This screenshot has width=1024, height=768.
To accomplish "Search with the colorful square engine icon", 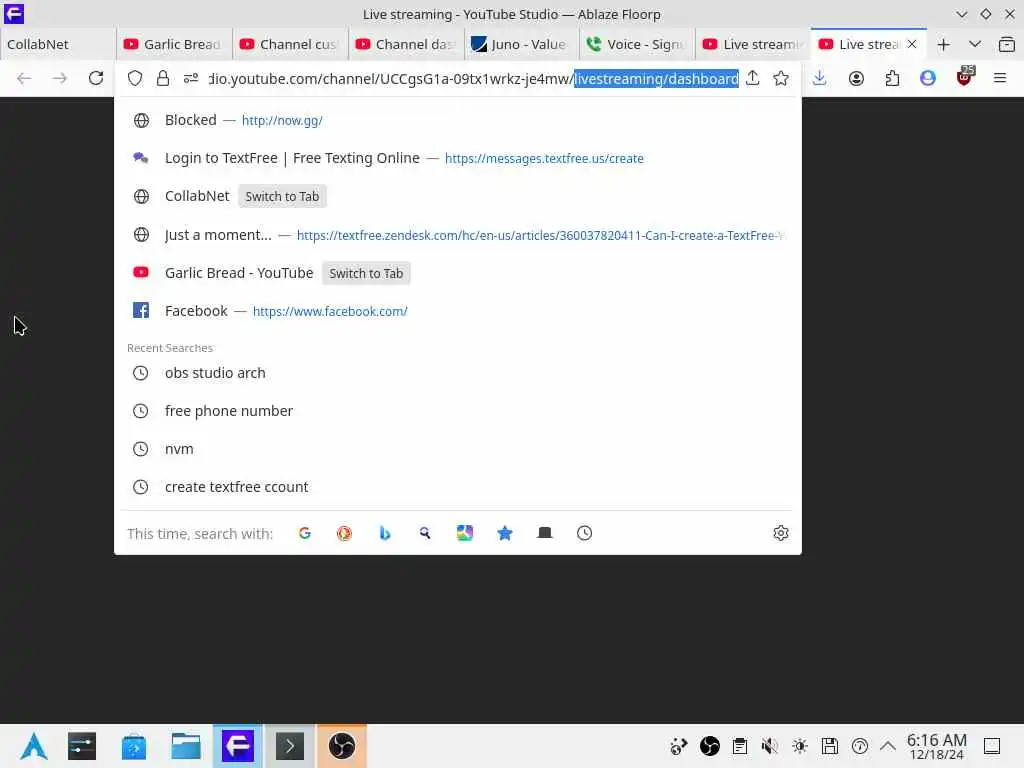I will coord(464,533).
